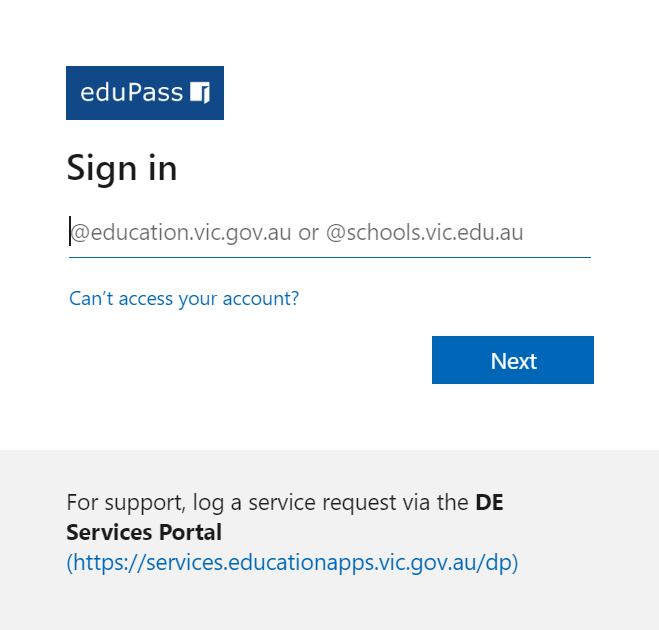Screen dimensions: 659x630
Task: Click the dark blue background of eduPass badge
Action: pos(145,112)
